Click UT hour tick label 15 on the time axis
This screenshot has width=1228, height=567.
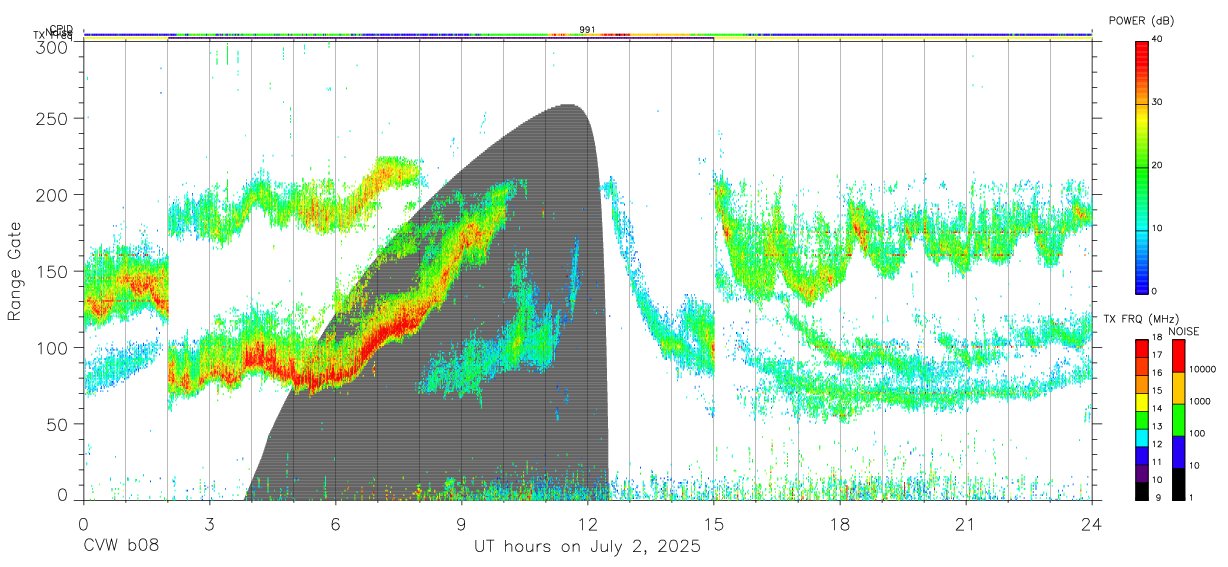tap(713, 524)
